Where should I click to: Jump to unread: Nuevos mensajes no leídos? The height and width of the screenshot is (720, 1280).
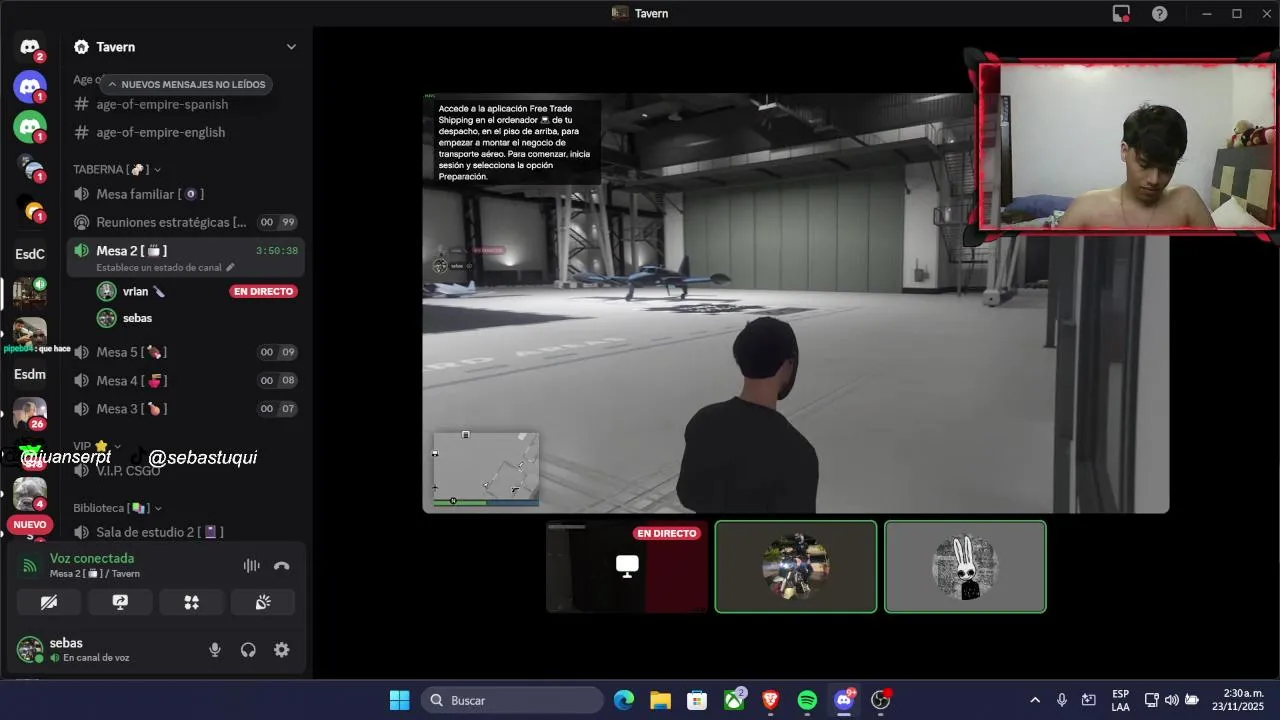[186, 85]
